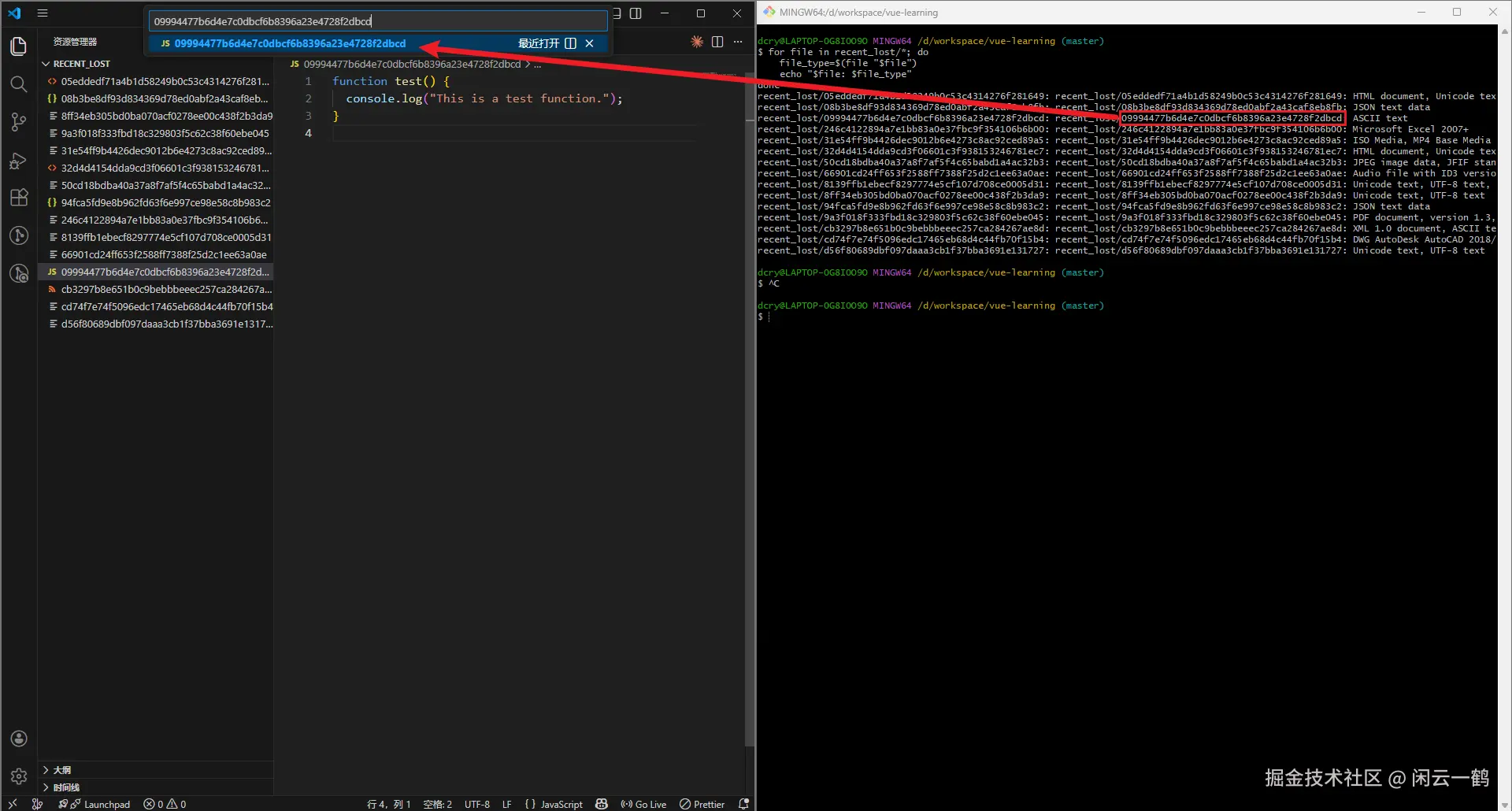Click the editor vertical scrollbar
The image size is (1512, 811).
click(749, 409)
